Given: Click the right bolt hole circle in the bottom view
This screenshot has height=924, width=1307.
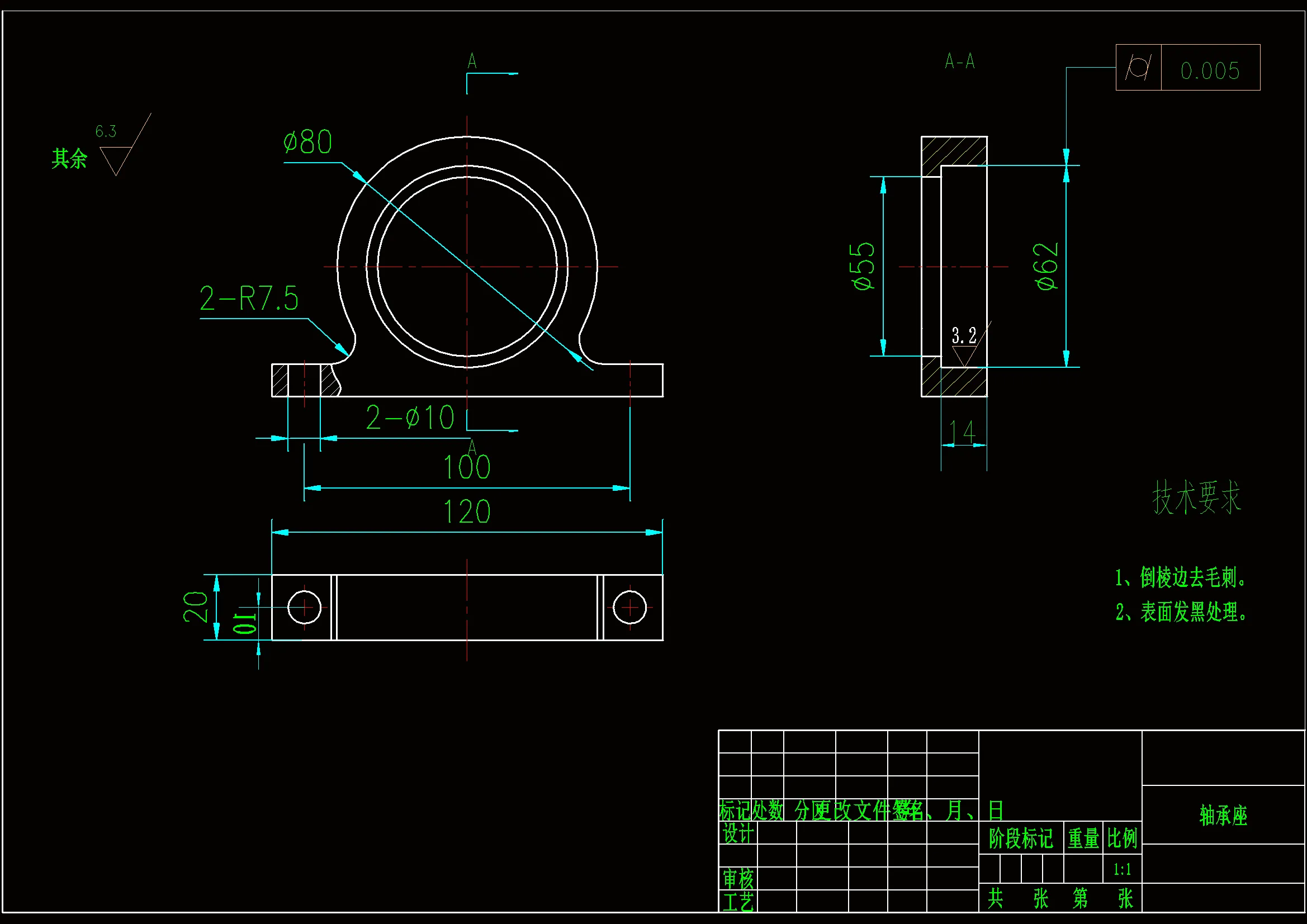Looking at the screenshot, I should pos(629,608).
